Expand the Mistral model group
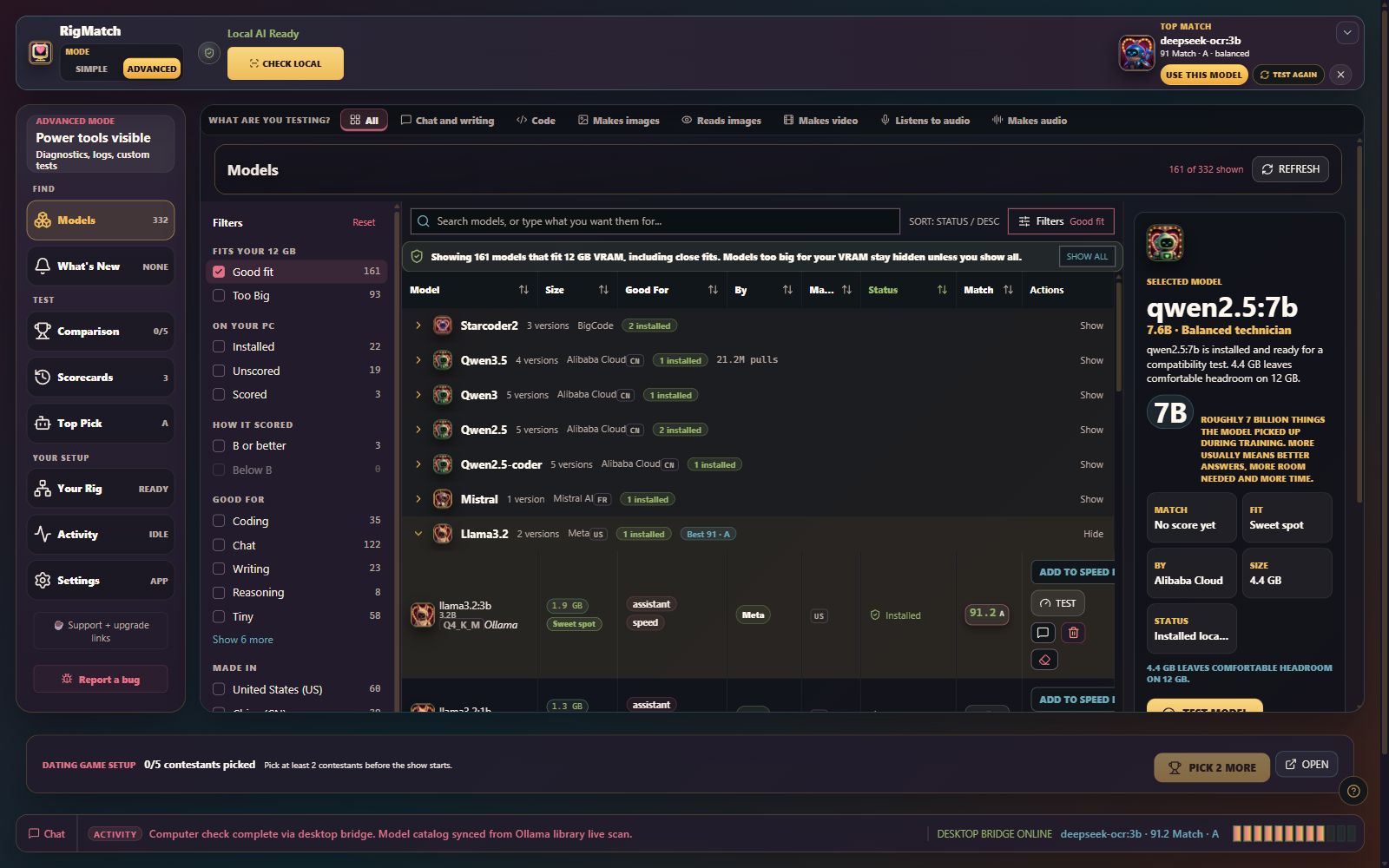This screenshot has height=868, width=1389. 418,499
